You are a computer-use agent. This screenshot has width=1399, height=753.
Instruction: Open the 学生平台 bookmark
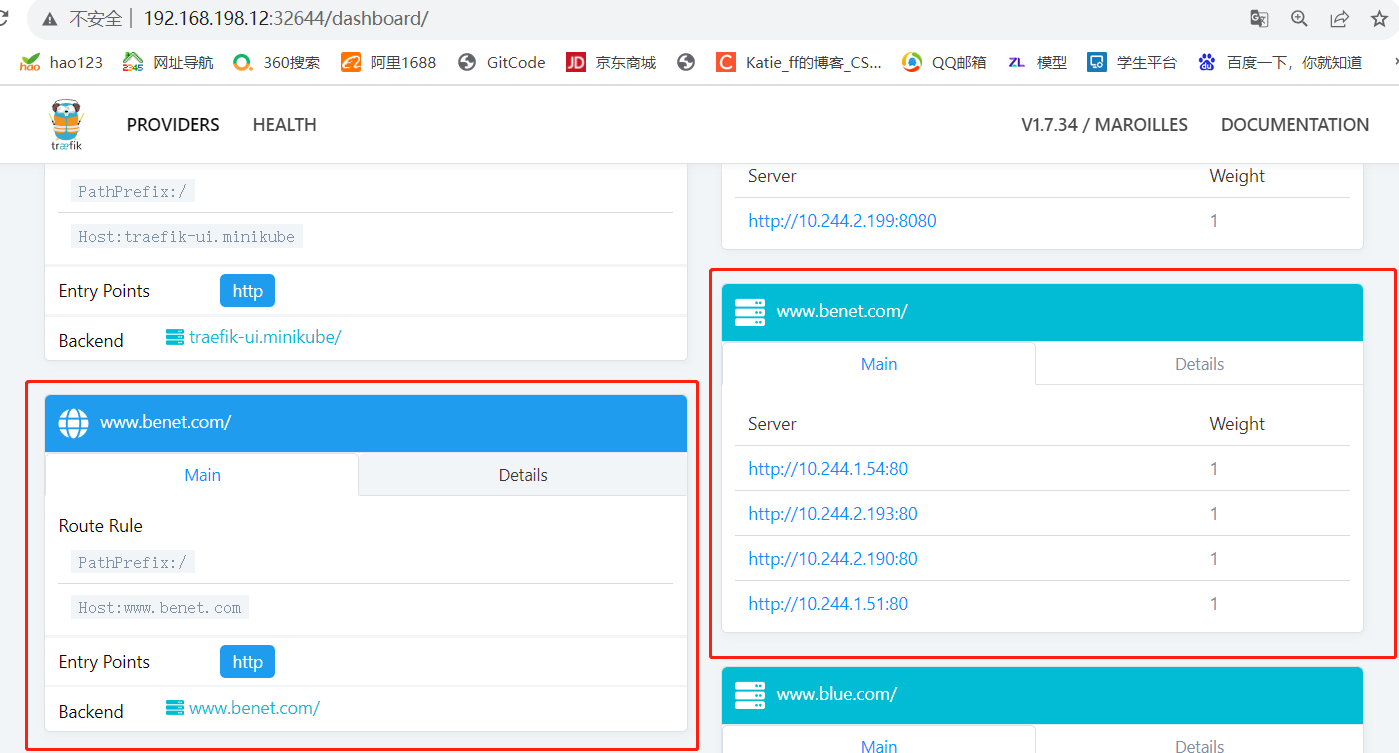pyautogui.click(x=1132, y=62)
